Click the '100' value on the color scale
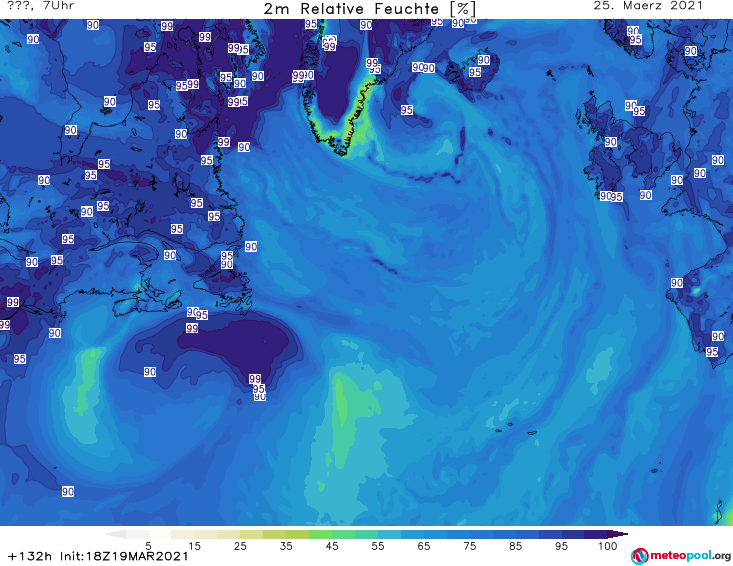The width and height of the screenshot is (733, 566). coord(608,546)
